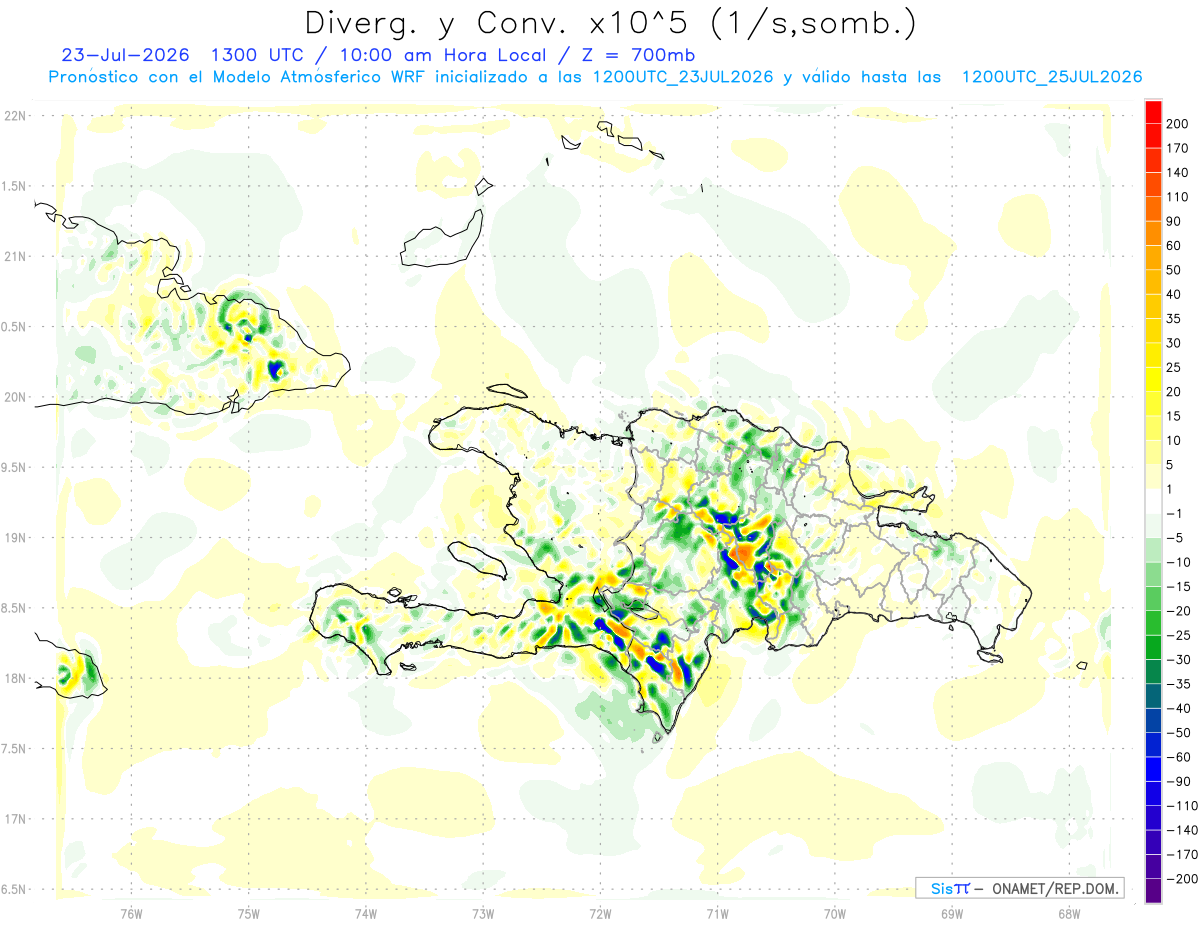Screen dimensions: 1200x927
Task: Click the dark purple bottom colorbar segment
Action: [x=1153, y=890]
